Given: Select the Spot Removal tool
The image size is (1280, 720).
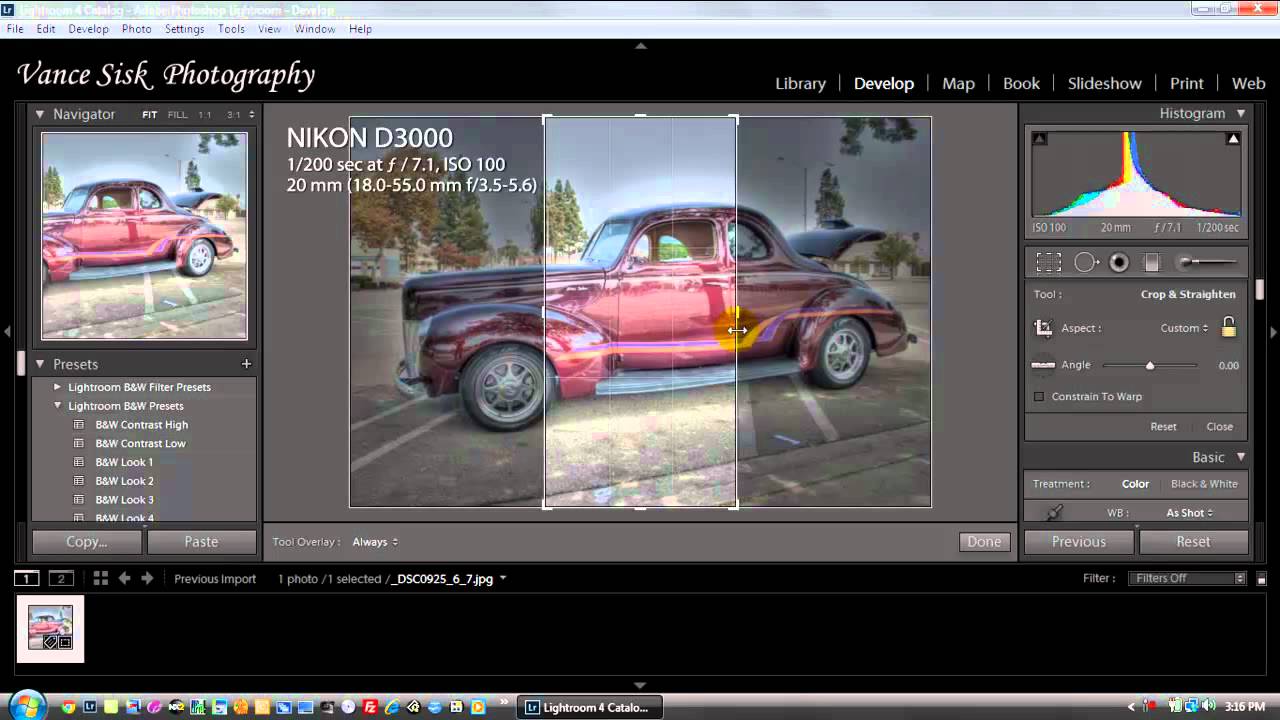Looking at the screenshot, I should coord(1086,262).
